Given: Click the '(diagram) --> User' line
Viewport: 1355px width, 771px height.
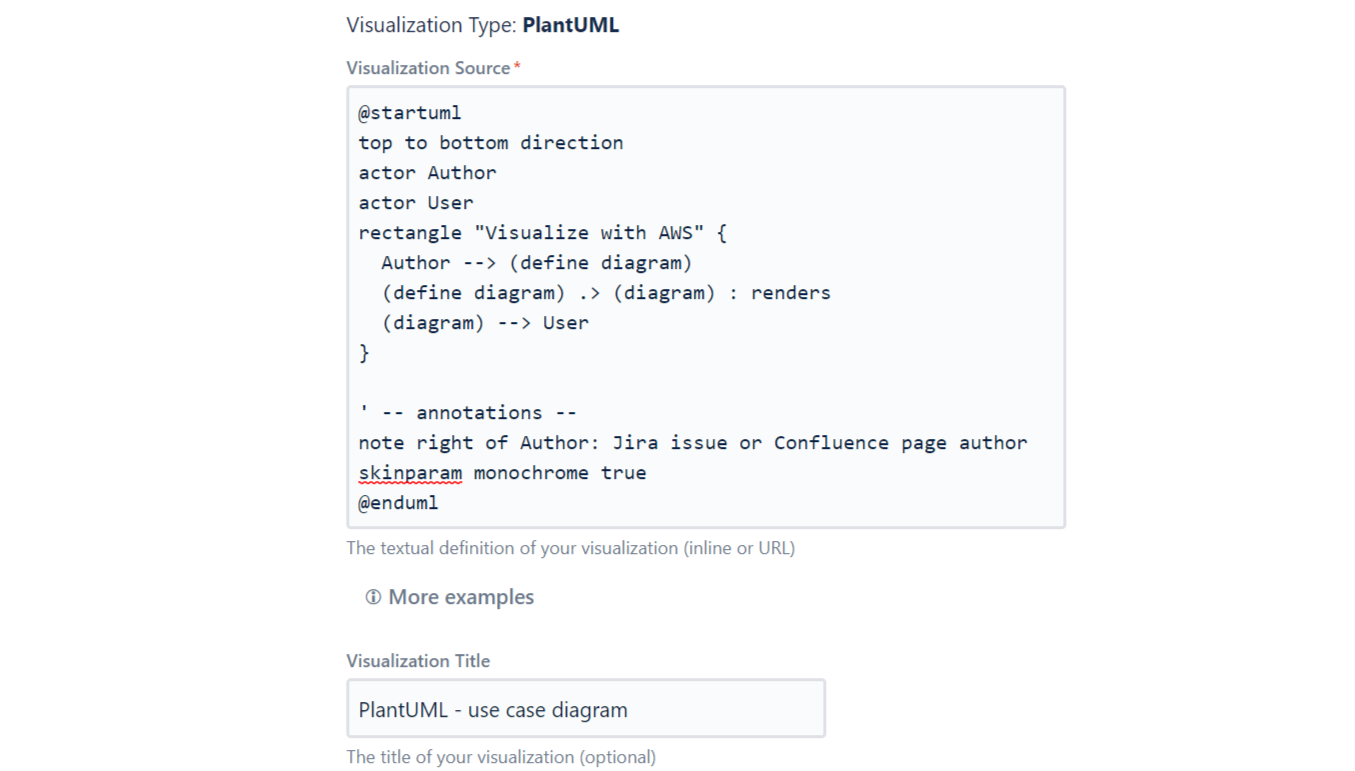Looking at the screenshot, I should pos(485,323).
